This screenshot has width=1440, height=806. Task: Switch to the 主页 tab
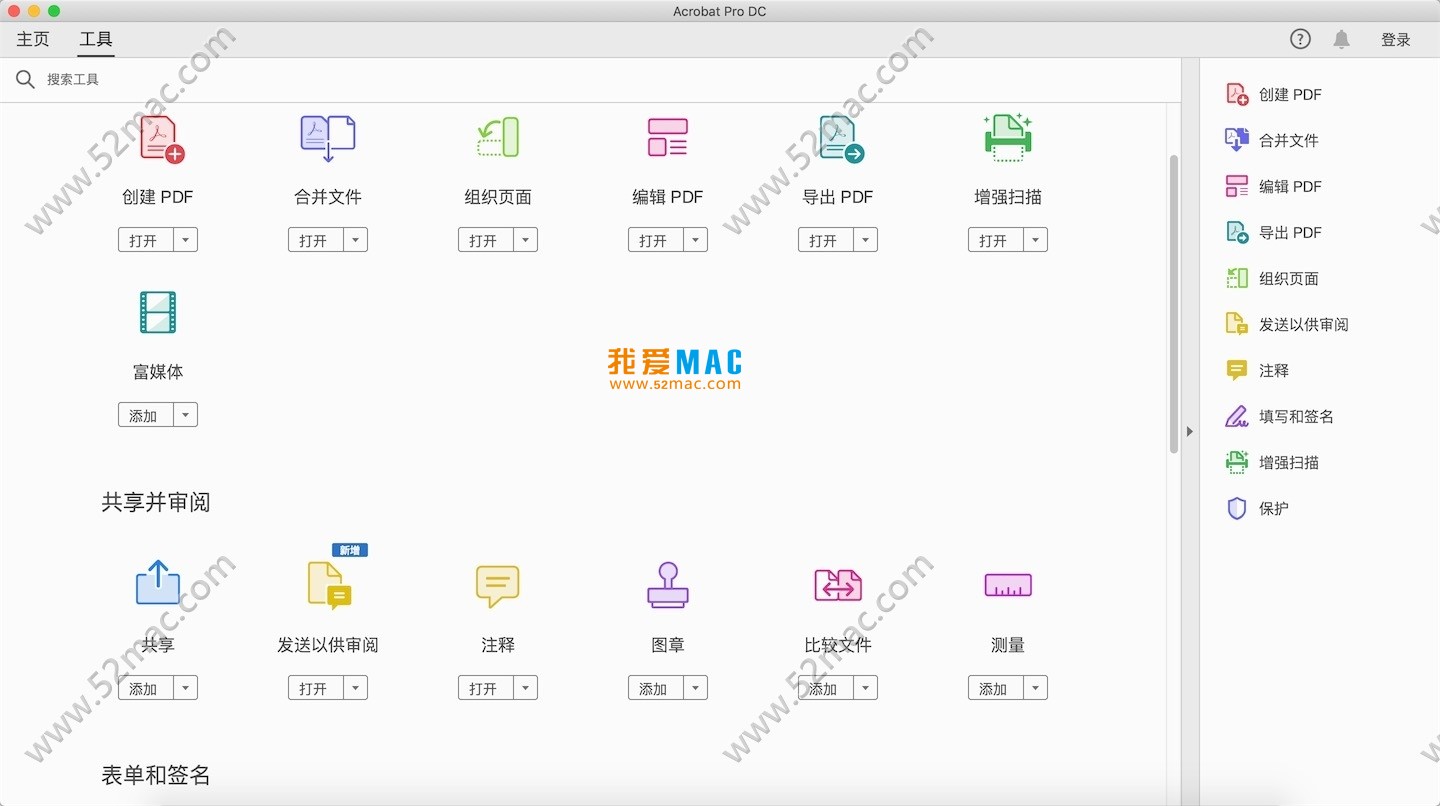[x=33, y=39]
